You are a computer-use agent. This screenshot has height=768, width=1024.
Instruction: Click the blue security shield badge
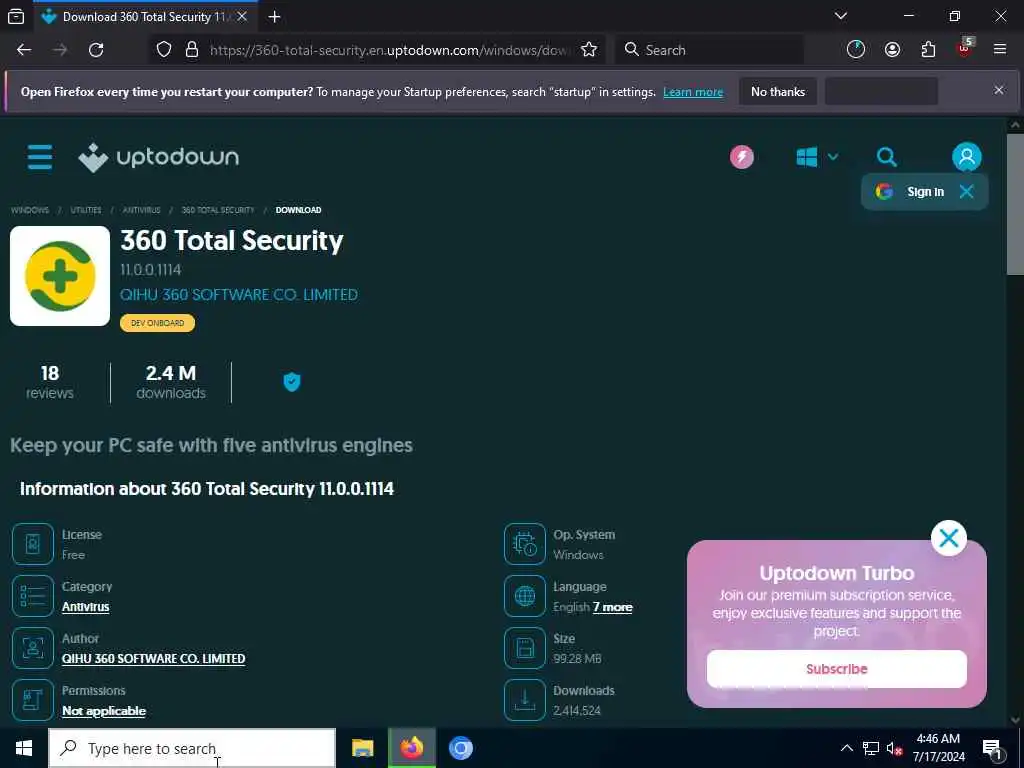[x=292, y=382]
